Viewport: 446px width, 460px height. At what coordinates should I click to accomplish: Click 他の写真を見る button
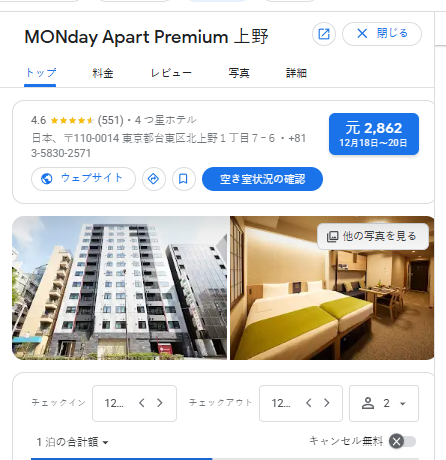(x=373, y=236)
